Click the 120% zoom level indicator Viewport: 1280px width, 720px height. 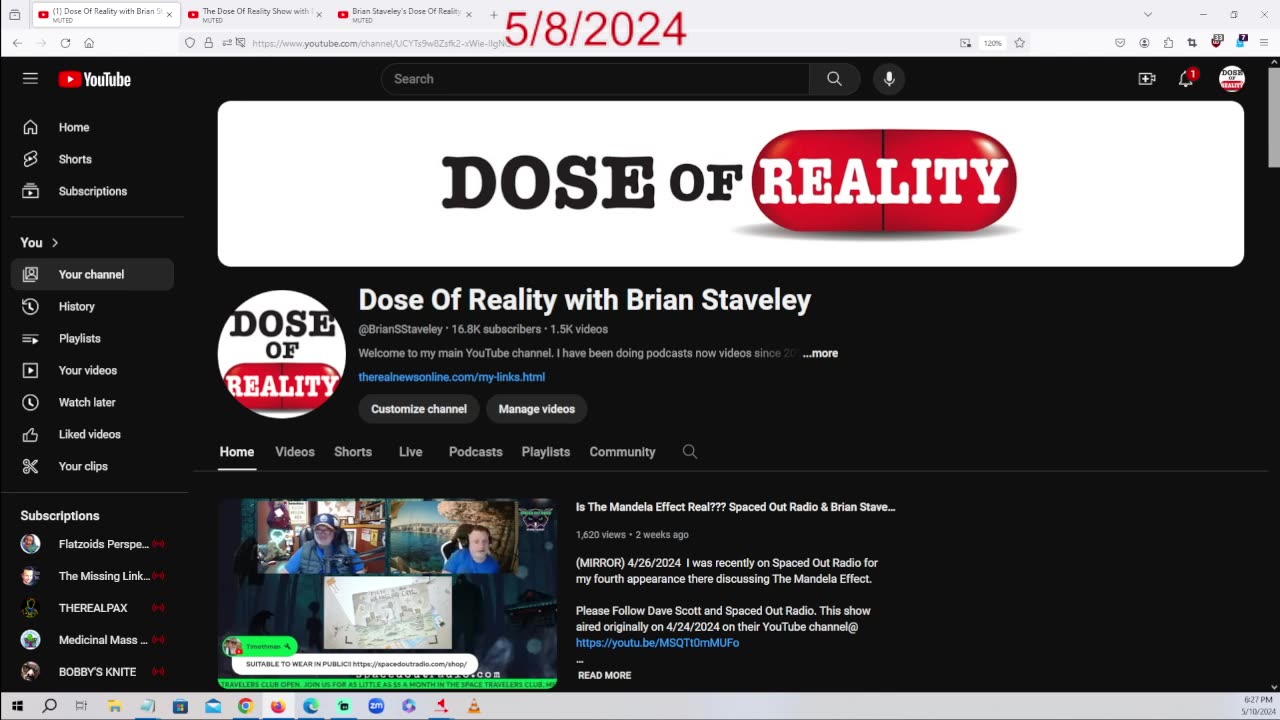(x=992, y=43)
